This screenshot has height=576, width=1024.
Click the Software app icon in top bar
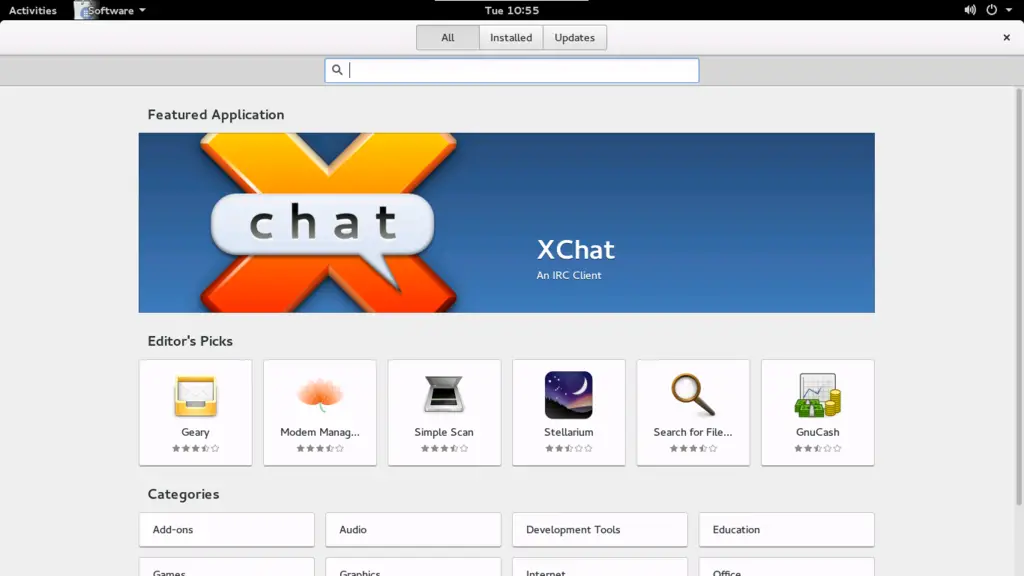pos(83,10)
